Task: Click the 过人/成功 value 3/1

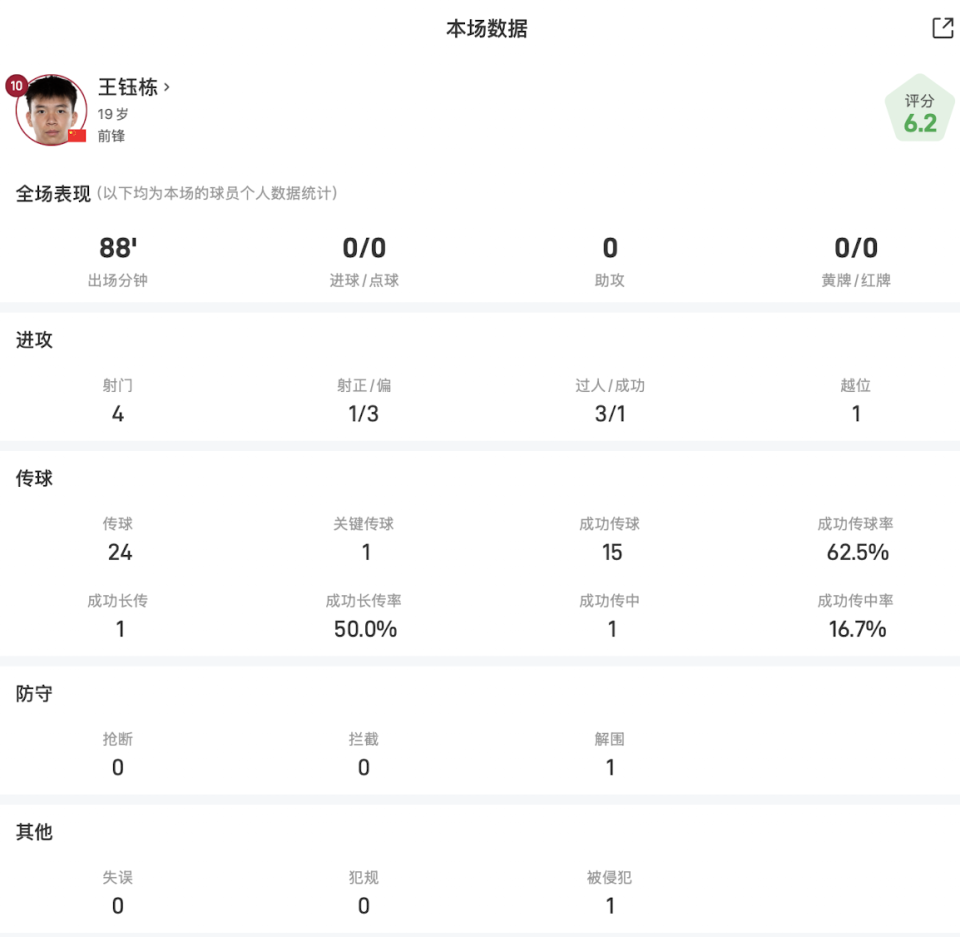Action: (x=610, y=414)
